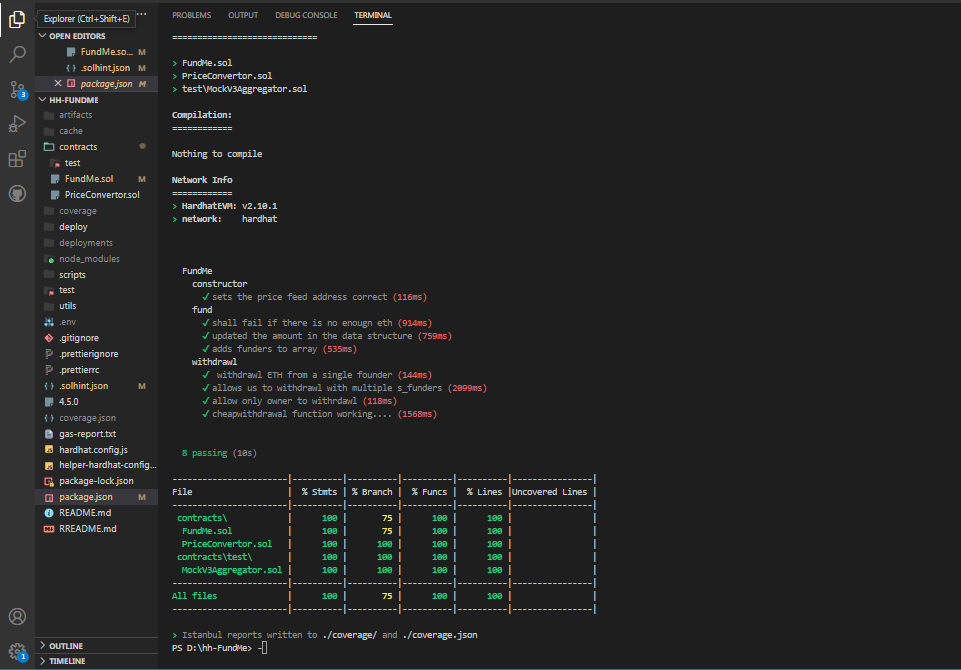Click the test\MockV3Aggregator.sol path in terminal
The width and height of the screenshot is (961, 670).
coord(245,89)
